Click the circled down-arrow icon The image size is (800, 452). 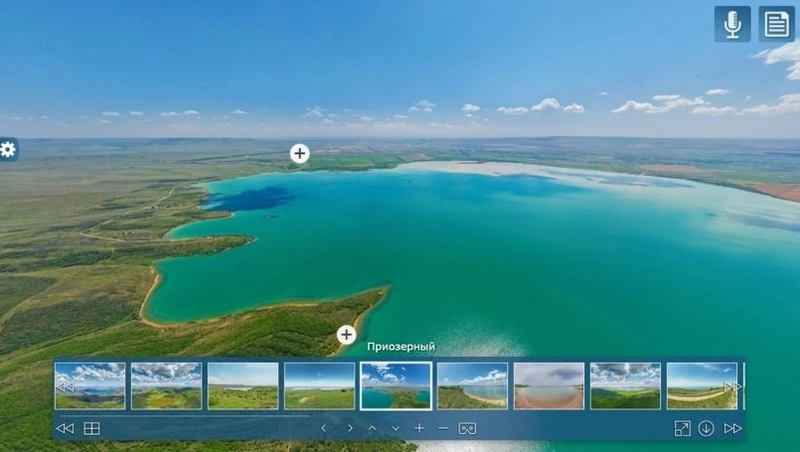coord(706,429)
